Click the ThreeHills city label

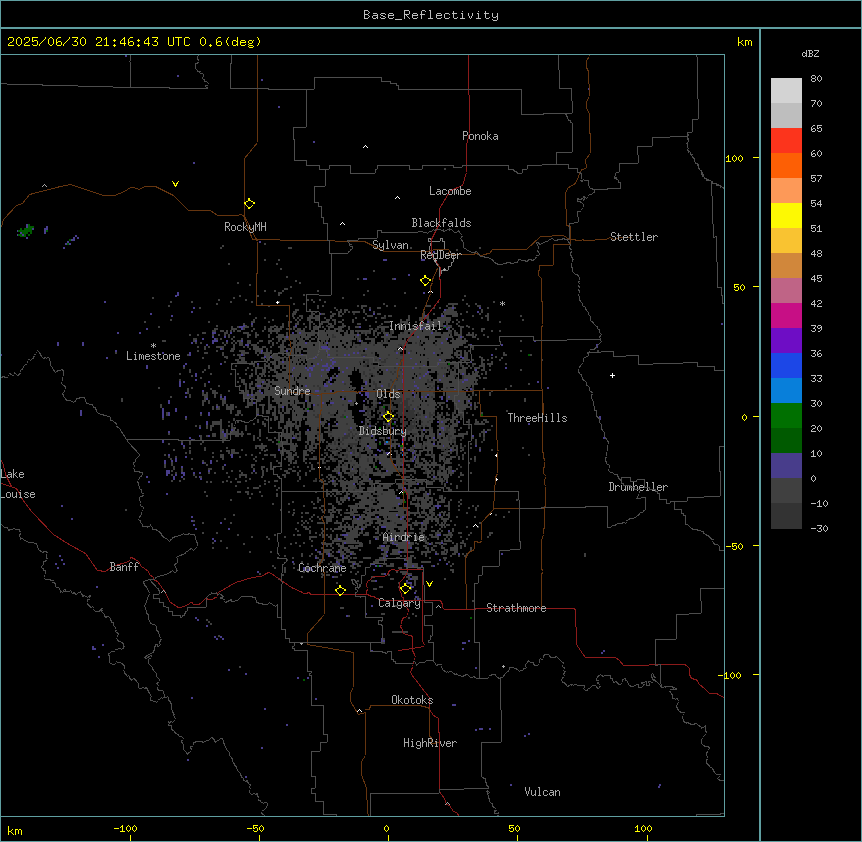click(x=537, y=418)
